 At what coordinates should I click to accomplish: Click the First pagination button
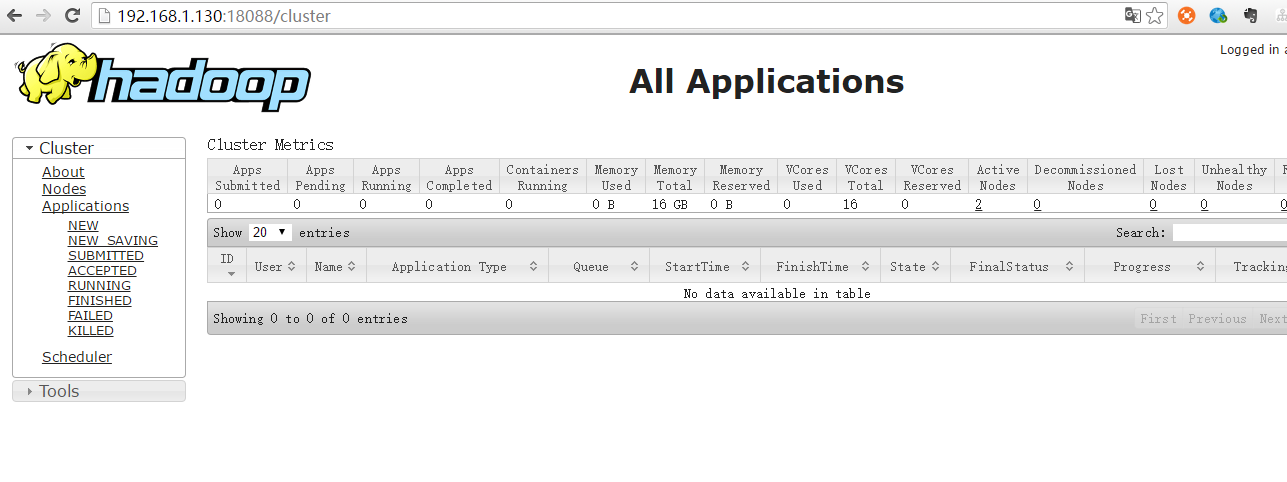click(x=1158, y=319)
